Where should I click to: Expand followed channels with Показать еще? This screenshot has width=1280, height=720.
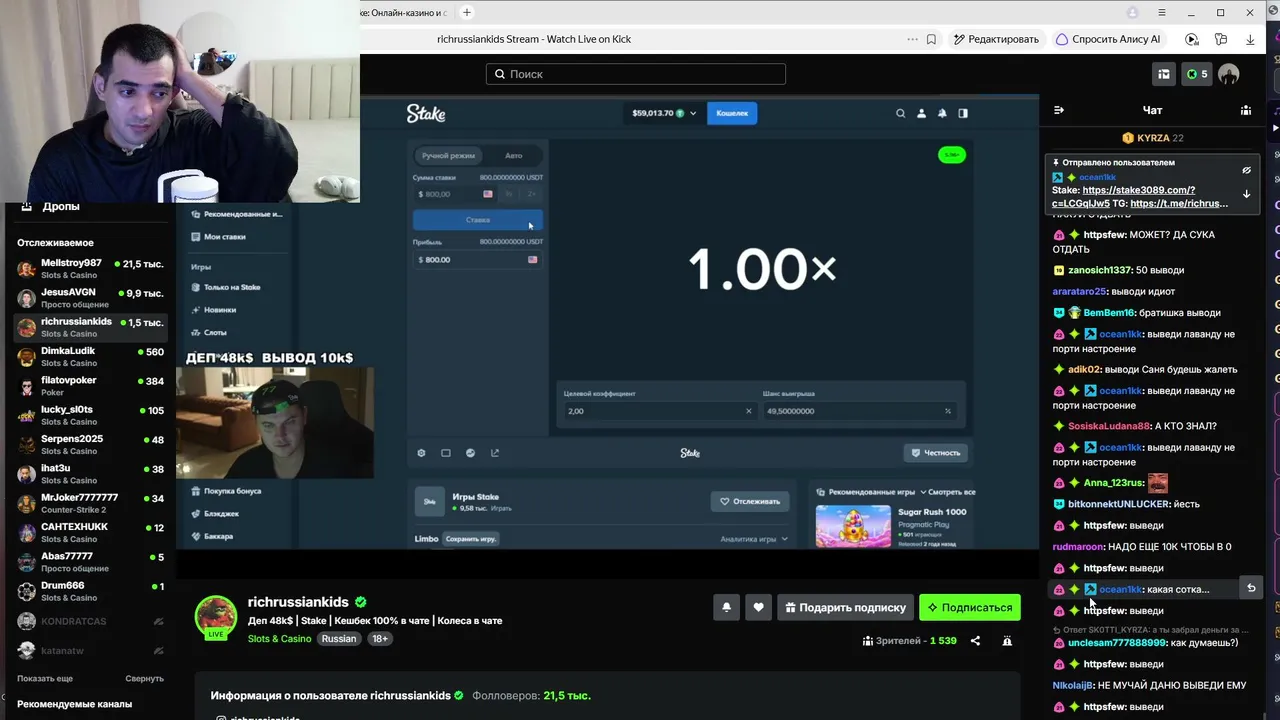(x=45, y=678)
